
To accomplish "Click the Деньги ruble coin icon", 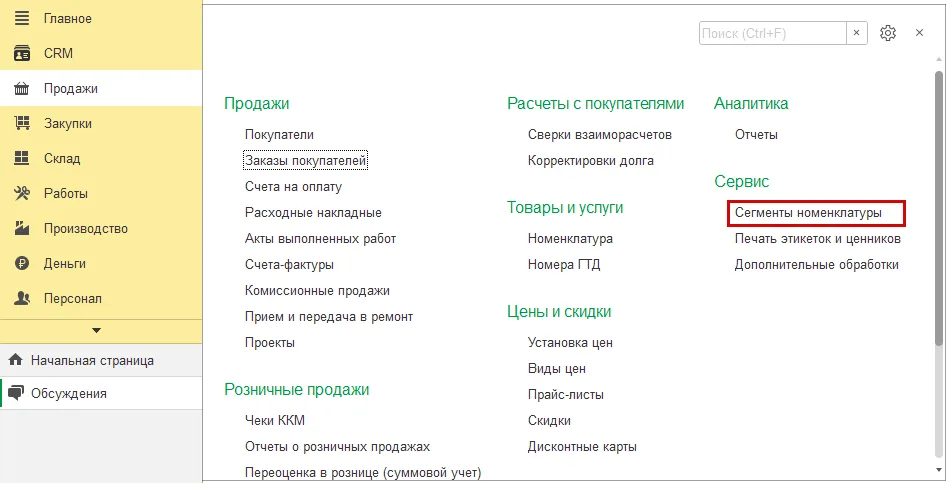I will (x=22, y=264).
